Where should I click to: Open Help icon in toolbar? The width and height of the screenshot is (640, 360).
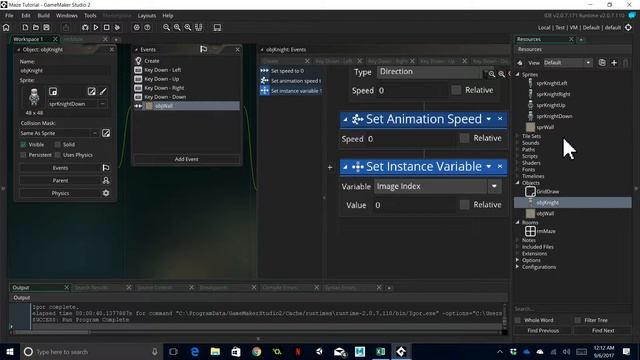147,27
